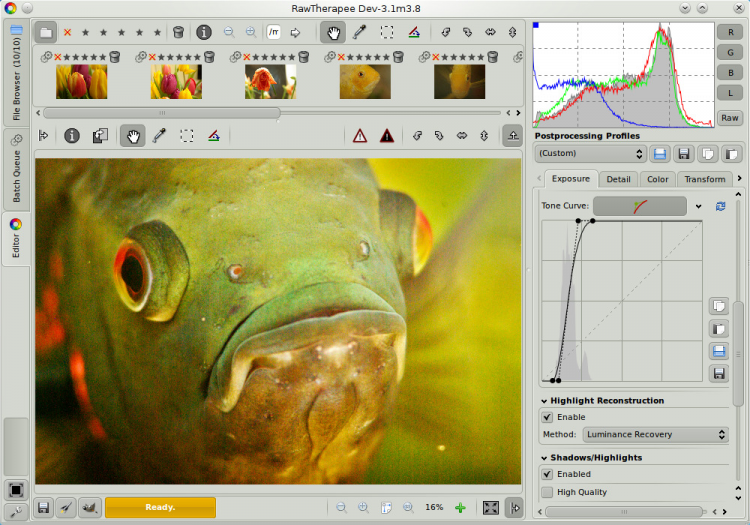Toggle the top filmstrip panel visibility icon
The height and width of the screenshot is (525, 750).
pyautogui.click(x=513, y=136)
